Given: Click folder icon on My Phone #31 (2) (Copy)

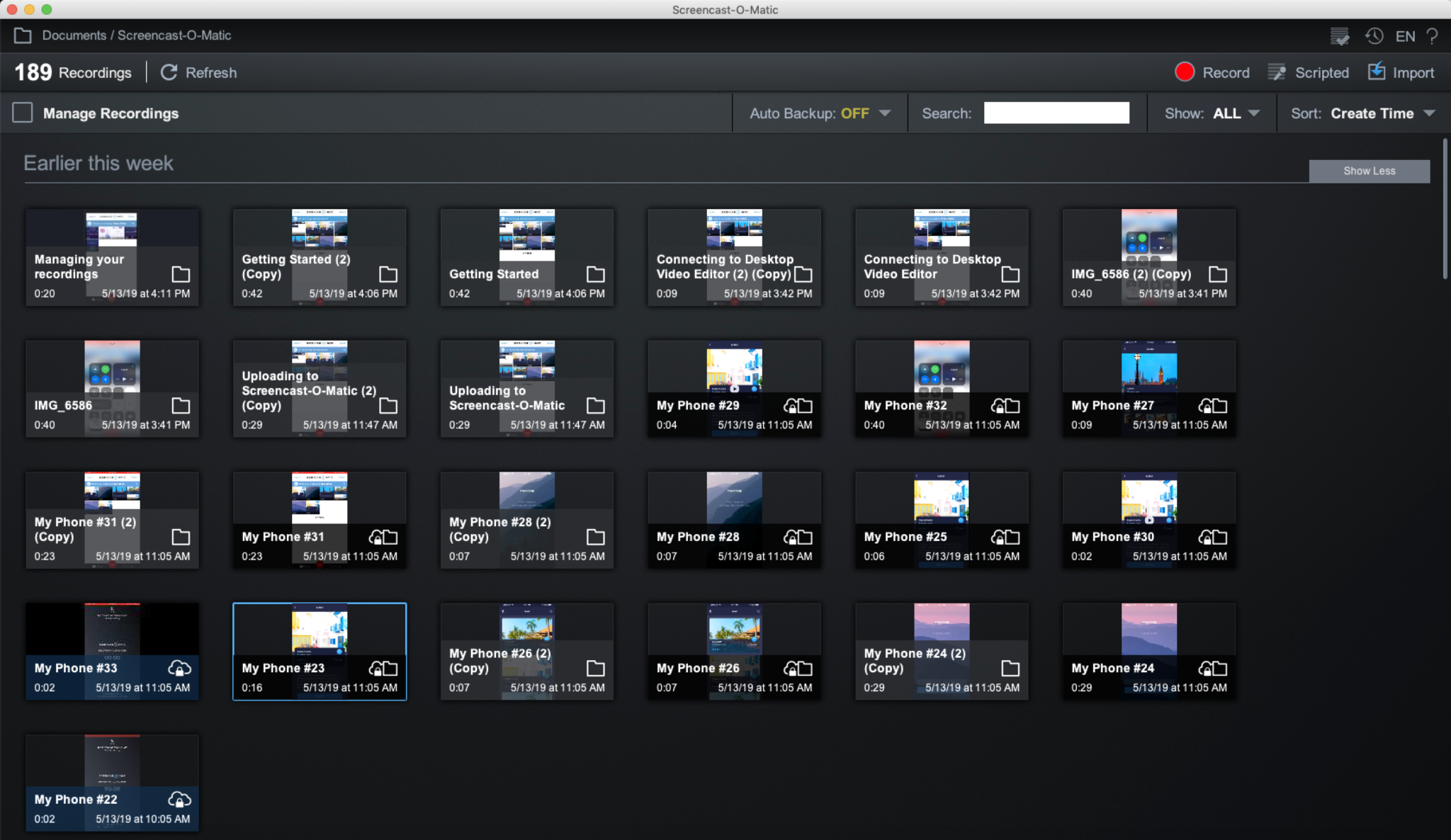Looking at the screenshot, I should pyautogui.click(x=181, y=537).
